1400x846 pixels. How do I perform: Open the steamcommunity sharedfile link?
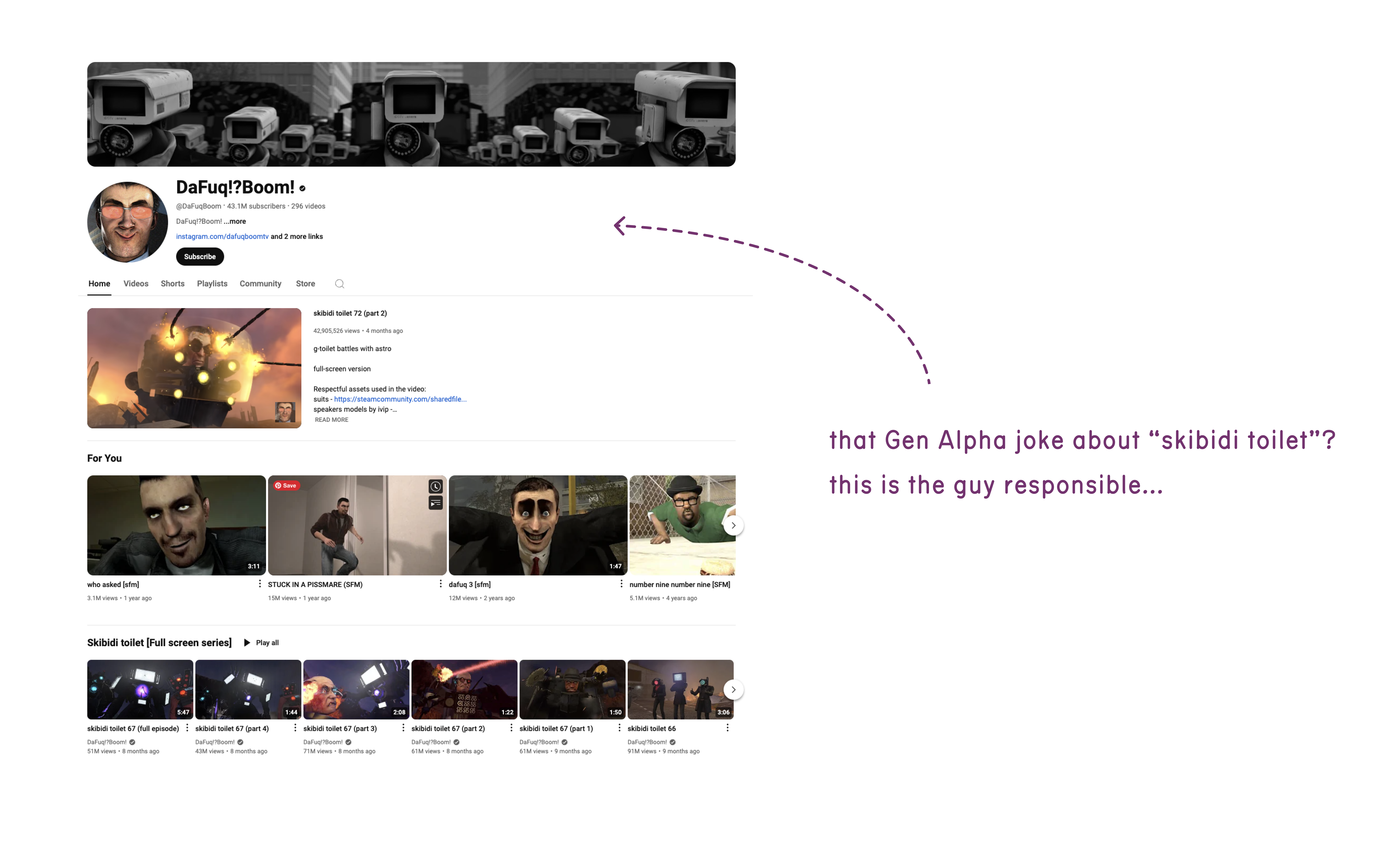[x=400, y=399]
